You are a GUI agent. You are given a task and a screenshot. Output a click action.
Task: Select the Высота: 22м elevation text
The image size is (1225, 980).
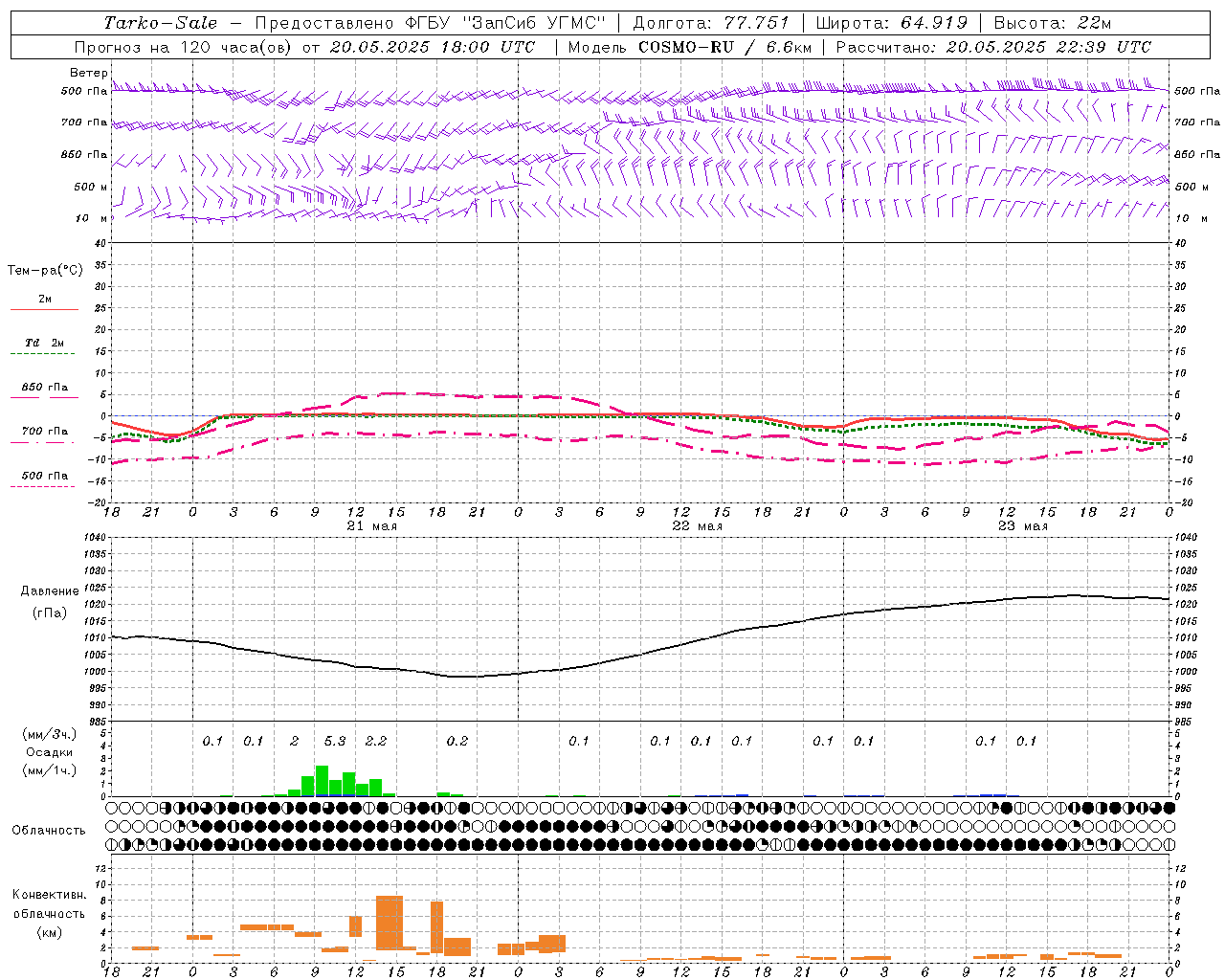1054,23
